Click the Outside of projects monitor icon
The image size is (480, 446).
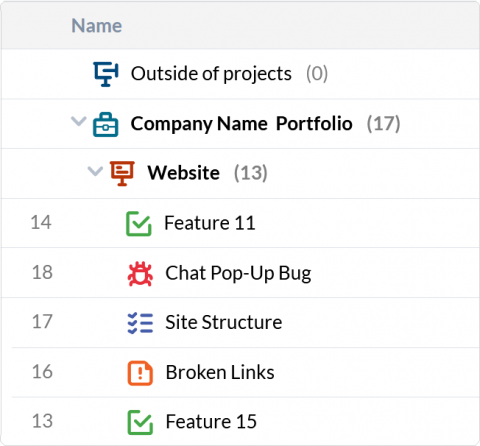click(106, 74)
